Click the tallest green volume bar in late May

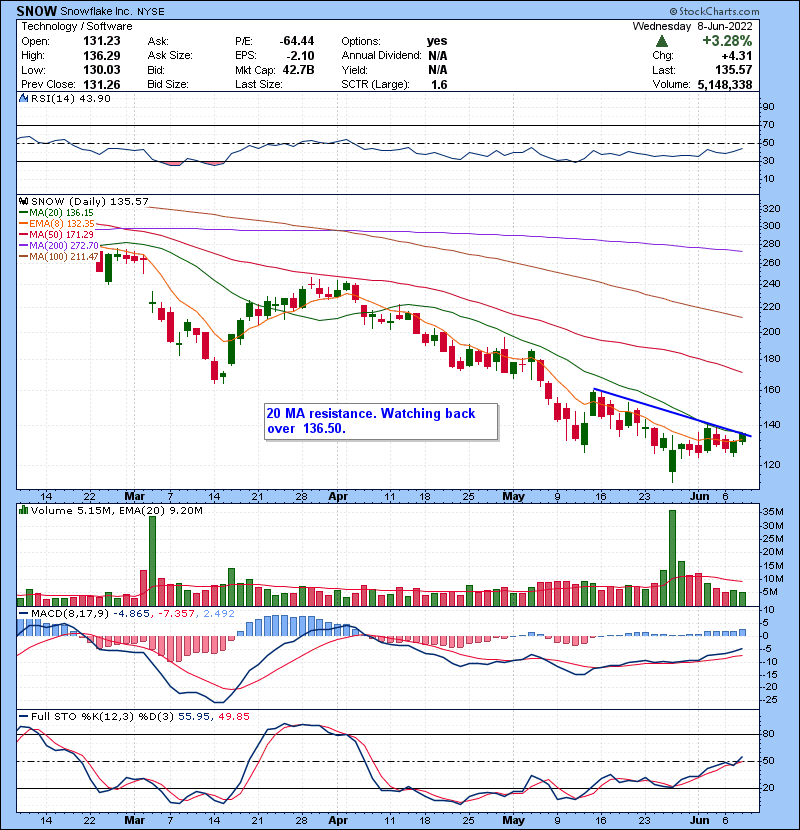[672, 558]
